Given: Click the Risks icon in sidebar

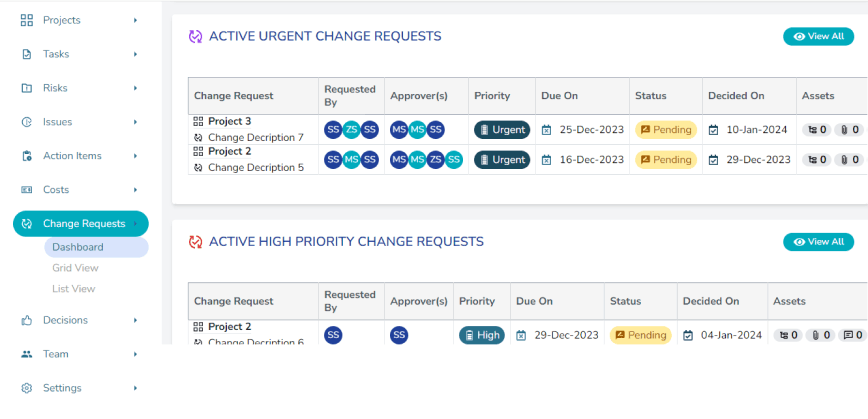Looking at the screenshot, I should pos(27,88).
